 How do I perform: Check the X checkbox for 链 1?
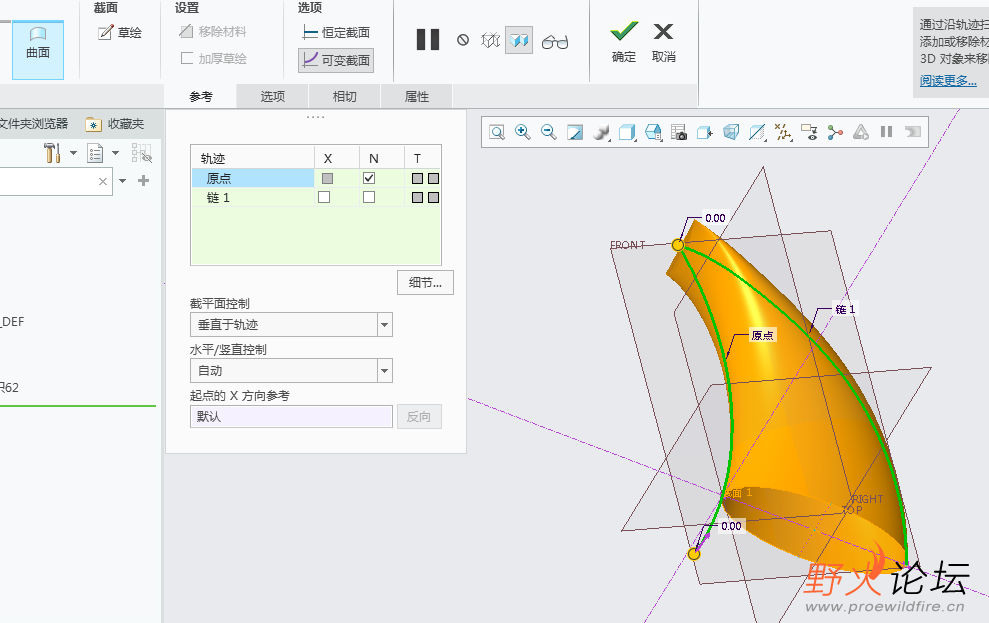pyautogui.click(x=324, y=198)
